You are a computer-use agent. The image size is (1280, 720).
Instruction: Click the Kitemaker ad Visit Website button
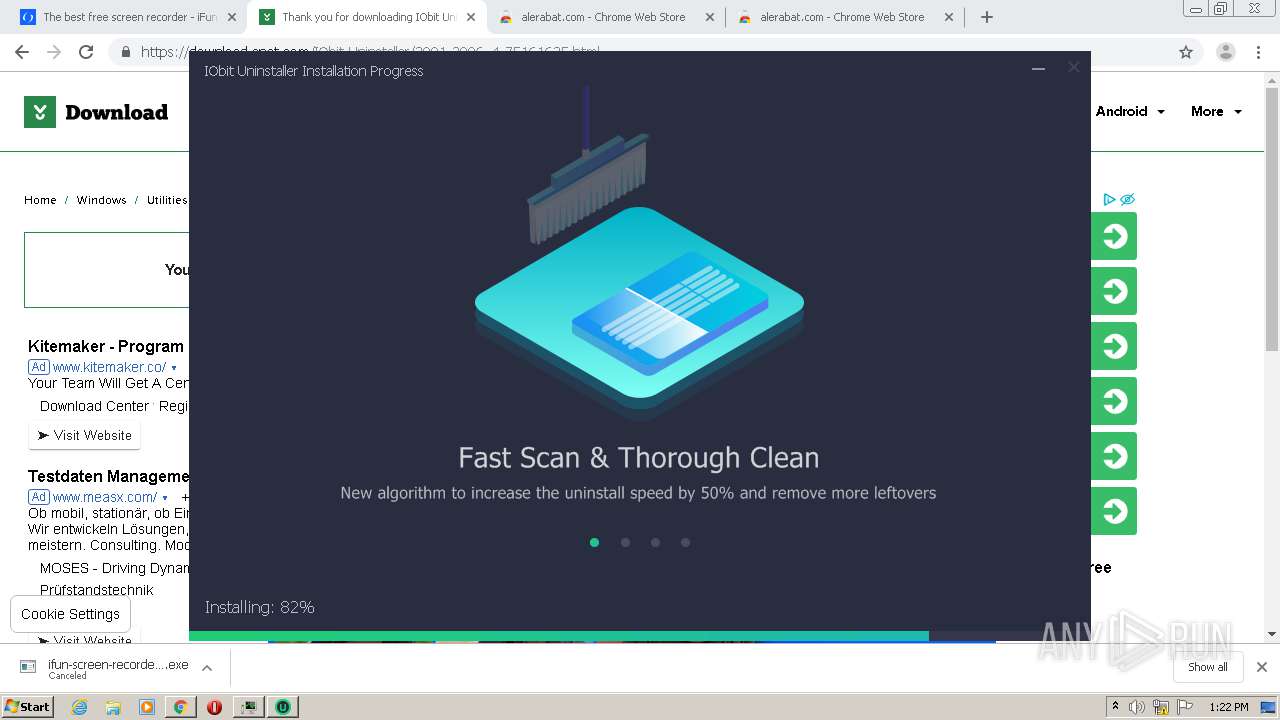[85, 435]
